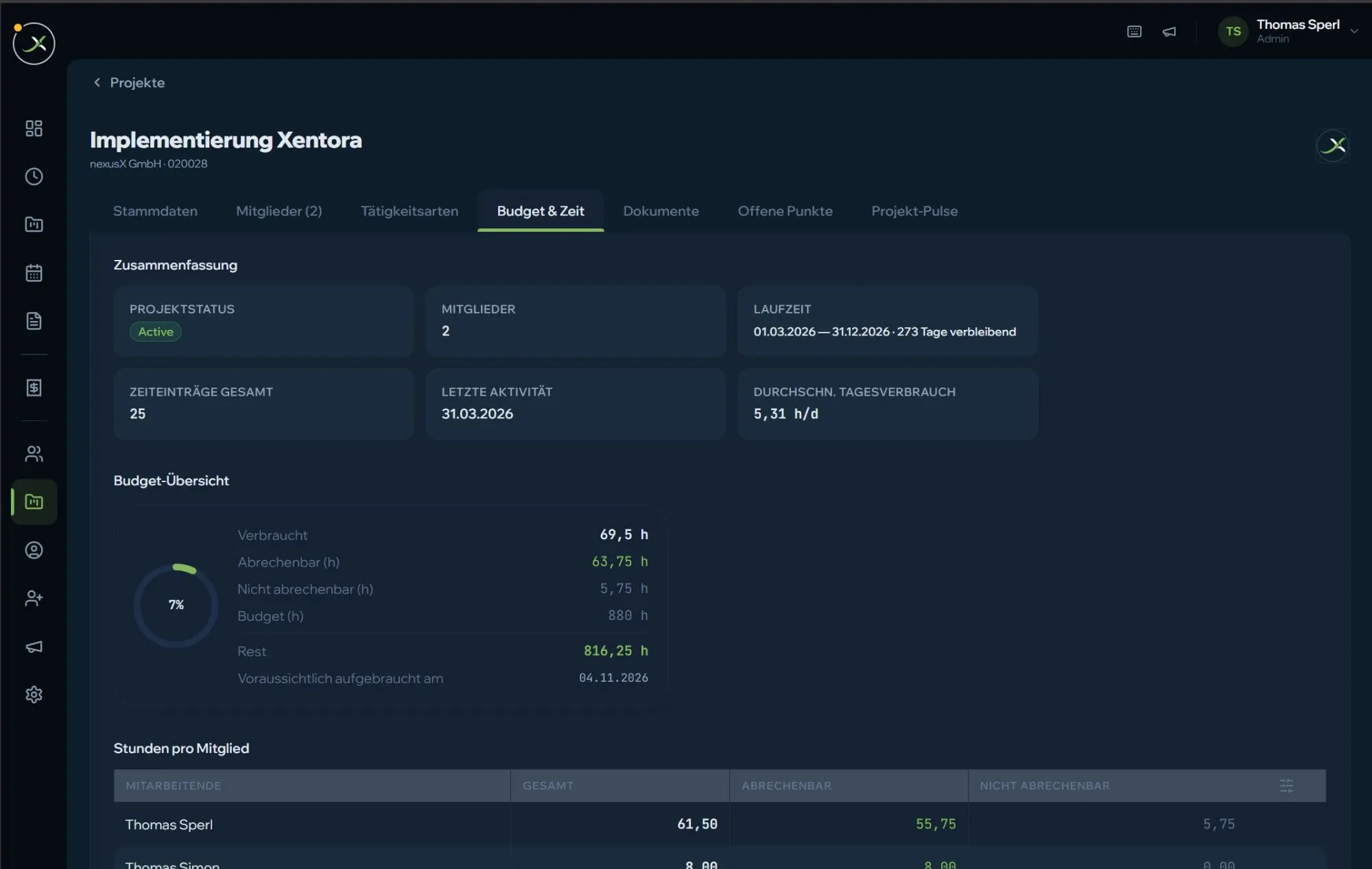This screenshot has height=869, width=1372.
Task: Open the dashboard grid icon in sidebar
Action: click(x=34, y=128)
